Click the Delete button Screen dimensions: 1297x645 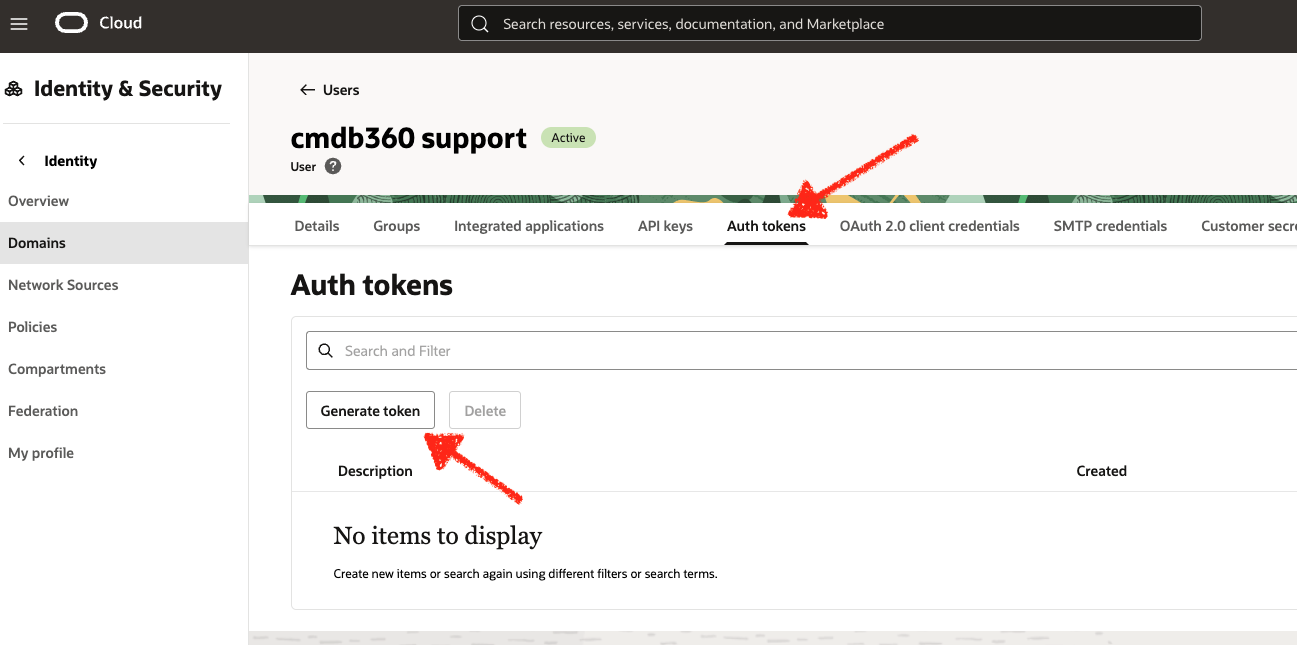(x=485, y=411)
